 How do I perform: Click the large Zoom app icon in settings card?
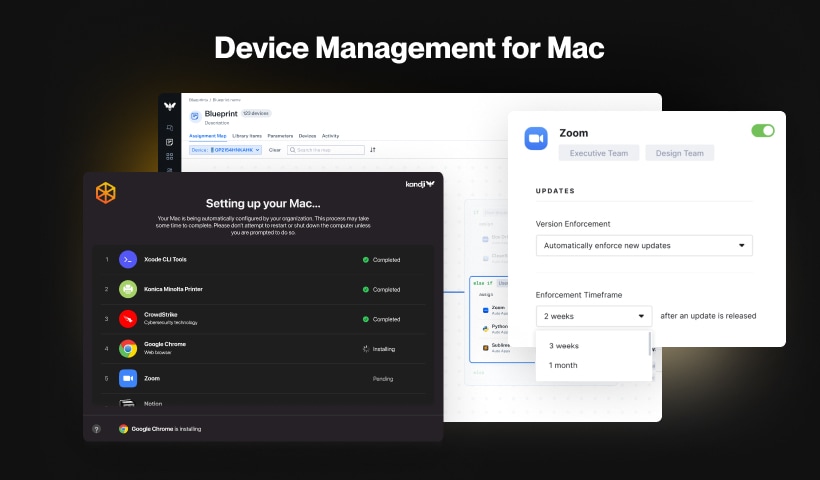coord(536,139)
